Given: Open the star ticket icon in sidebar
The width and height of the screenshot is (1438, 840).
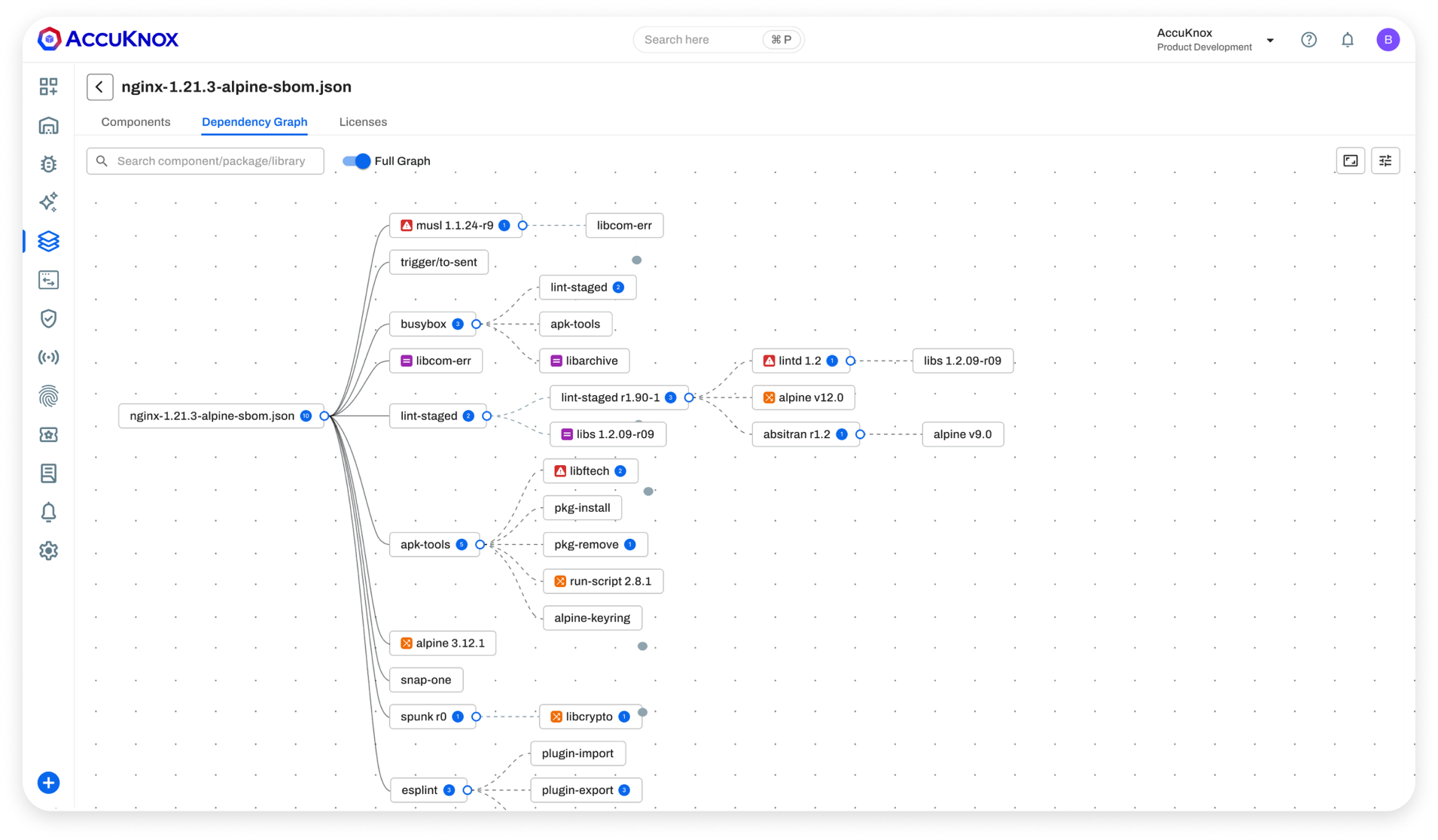Looking at the screenshot, I should point(49,435).
